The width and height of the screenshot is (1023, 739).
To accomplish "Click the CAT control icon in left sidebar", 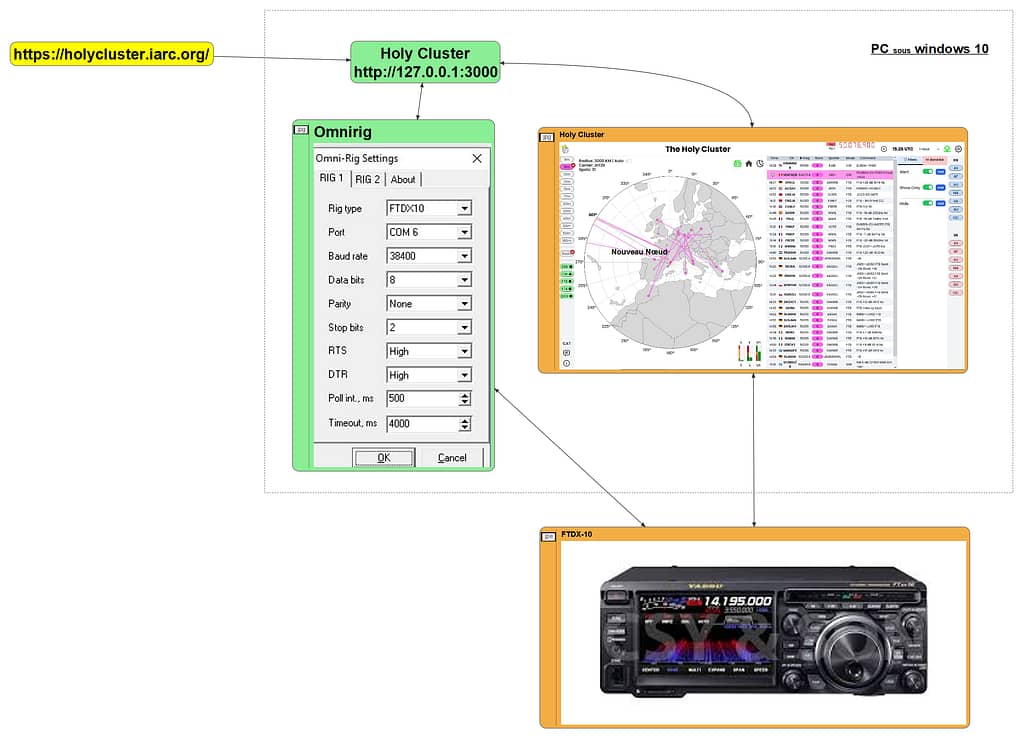I will click(566, 353).
